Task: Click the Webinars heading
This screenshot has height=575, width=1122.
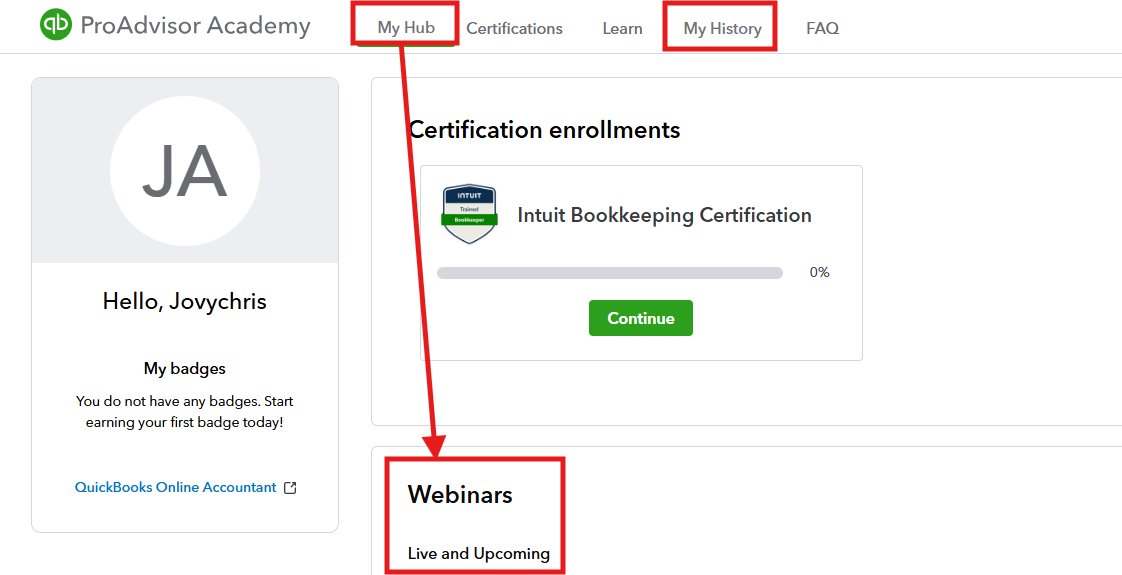Action: pyautogui.click(x=460, y=494)
